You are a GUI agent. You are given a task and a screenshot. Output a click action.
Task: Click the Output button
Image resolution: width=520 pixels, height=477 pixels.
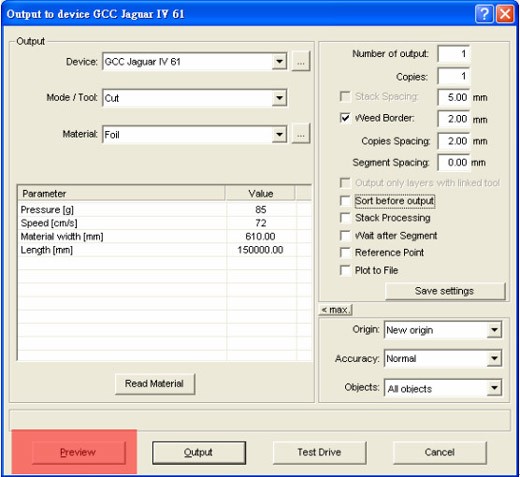(x=199, y=452)
